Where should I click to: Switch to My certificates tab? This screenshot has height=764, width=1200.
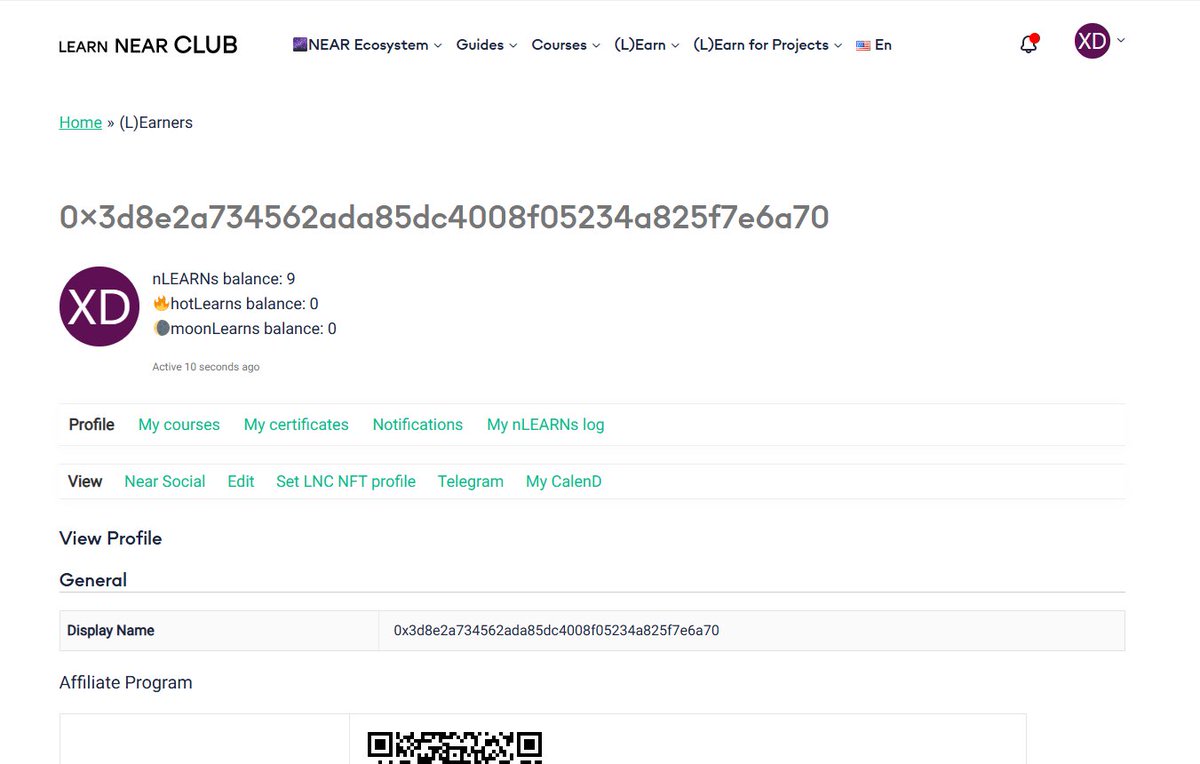[x=296, y=425]
